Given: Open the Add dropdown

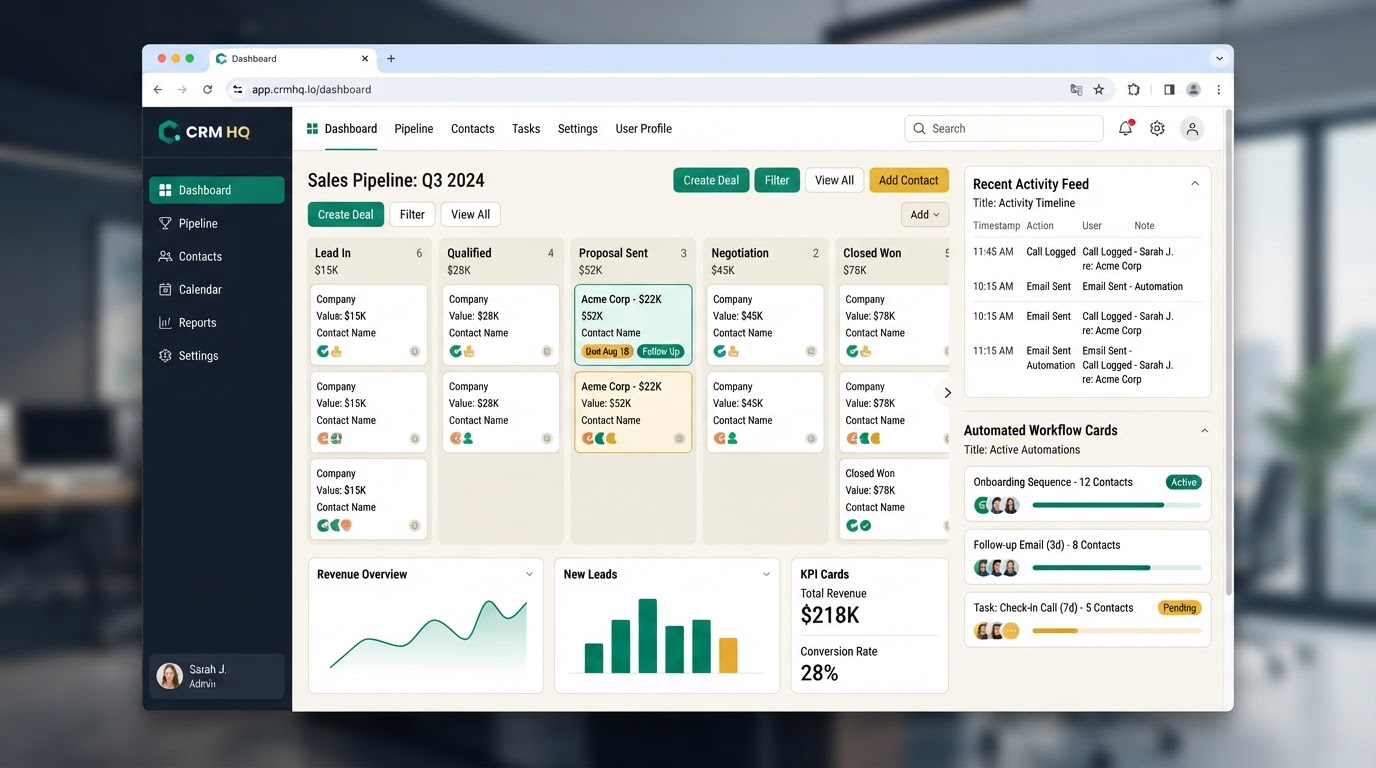Looking at the screenshot, I should 925,214.
